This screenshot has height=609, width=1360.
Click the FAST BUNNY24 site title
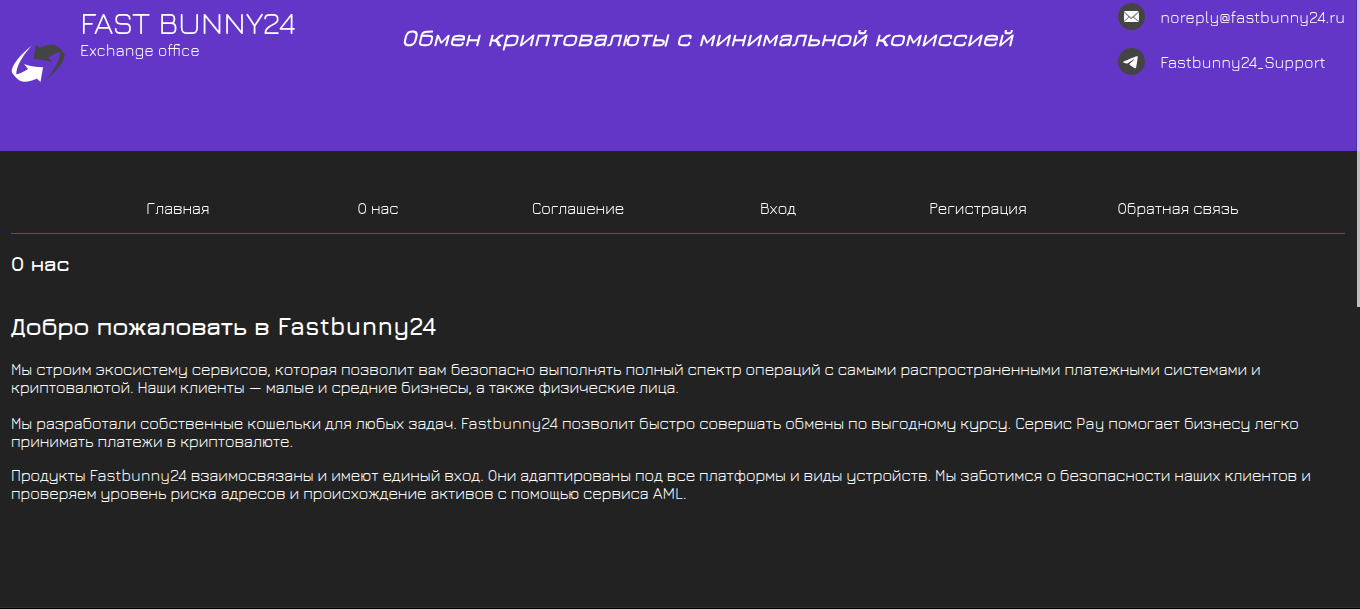(189, 25)
